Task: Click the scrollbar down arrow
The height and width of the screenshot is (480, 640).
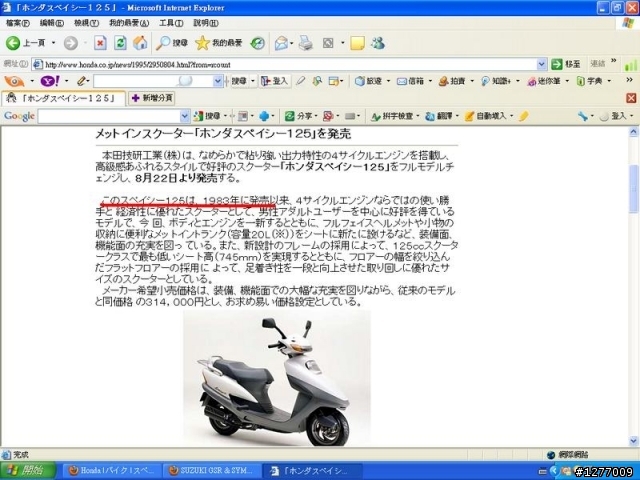Action: point(633,441)
